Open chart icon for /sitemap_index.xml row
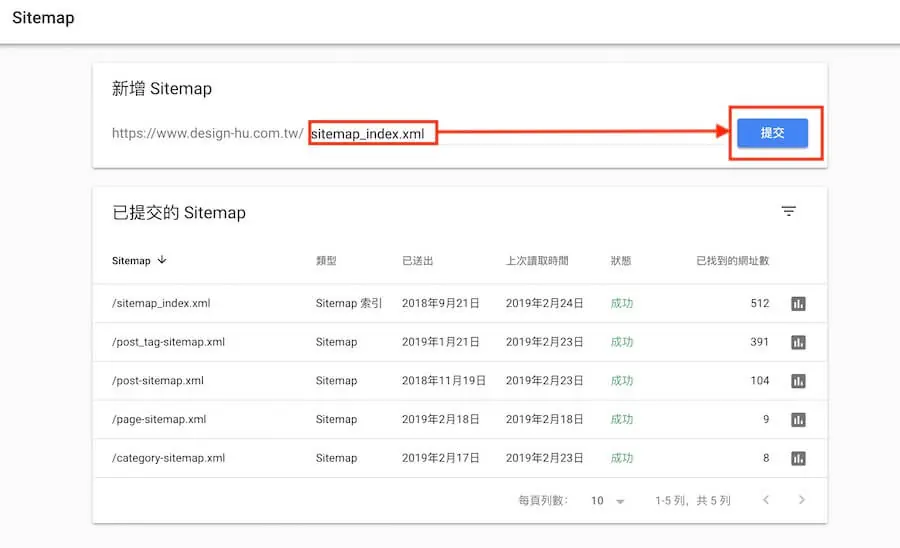This screenshot has height=548, width=900. pyautogui.click(x=798, y=304)
